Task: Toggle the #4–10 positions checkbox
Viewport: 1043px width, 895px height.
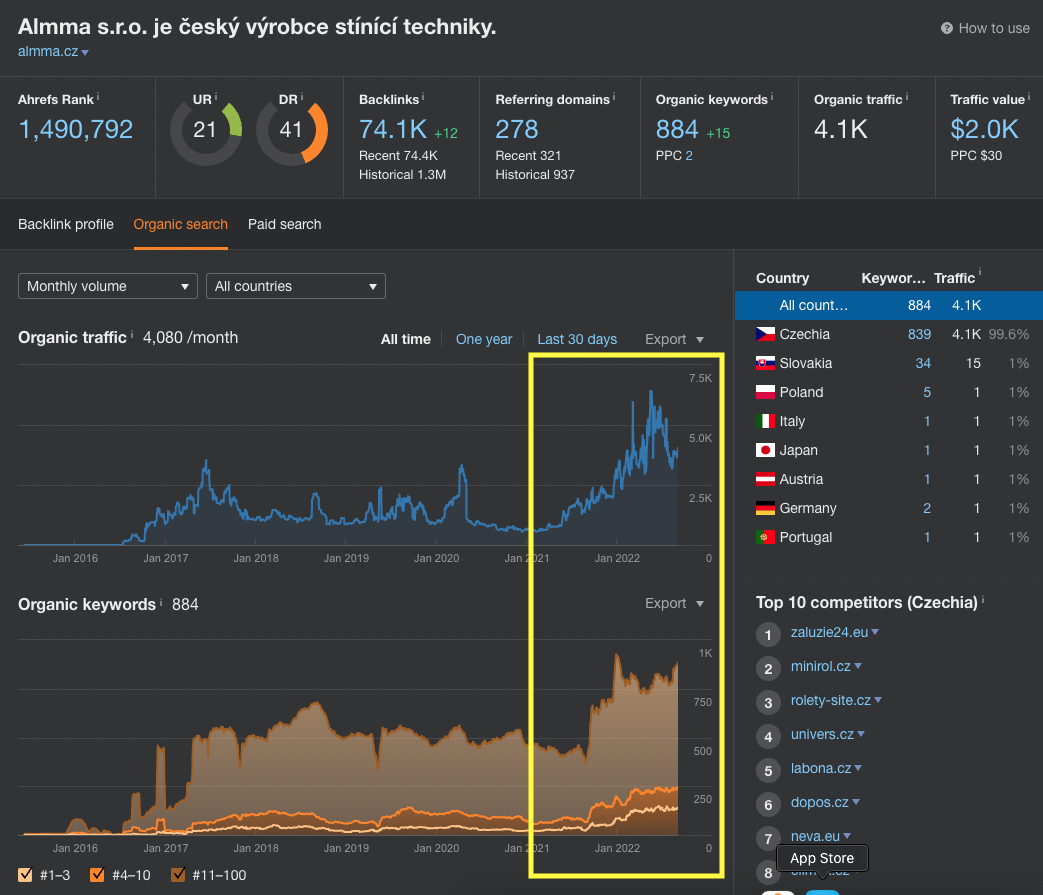Action: coord(97,874)
